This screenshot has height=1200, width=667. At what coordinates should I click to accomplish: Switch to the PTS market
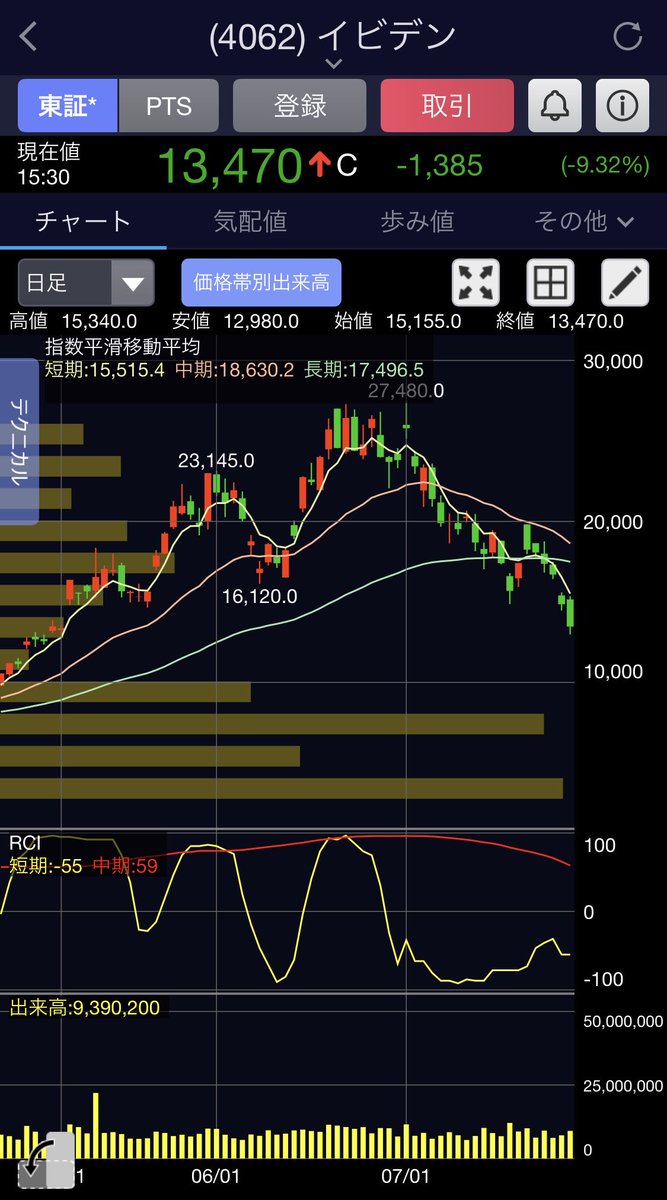point(168,105)
